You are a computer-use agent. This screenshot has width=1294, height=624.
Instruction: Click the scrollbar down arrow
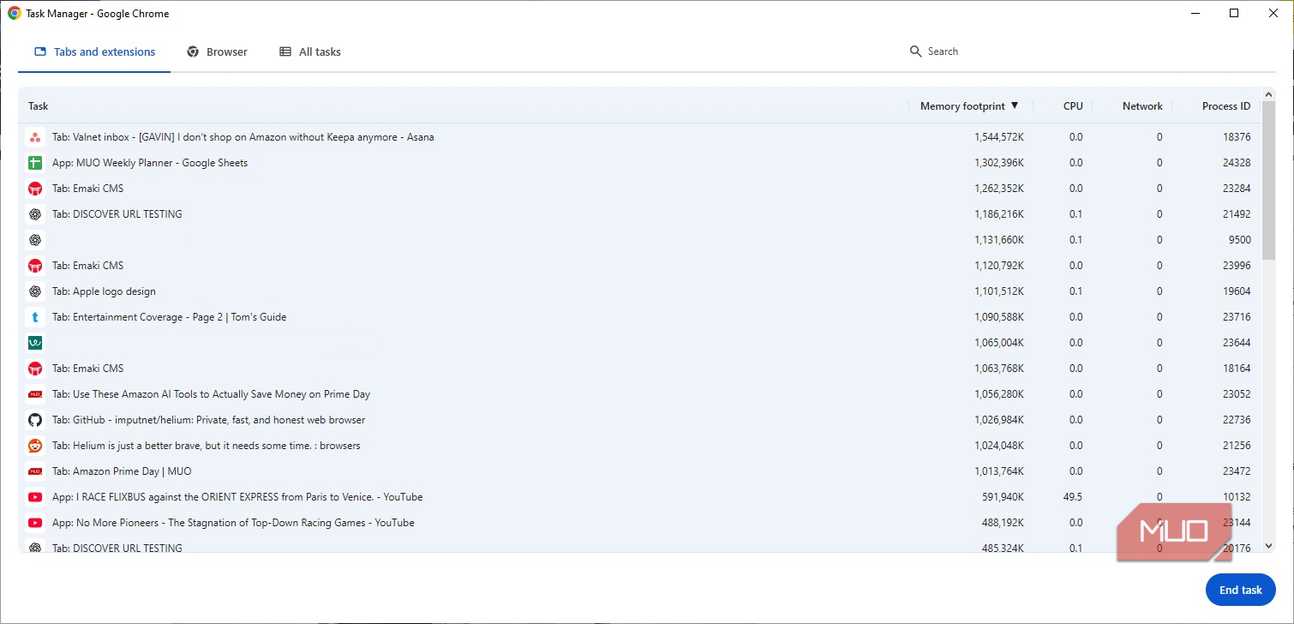[x=1269, y=546]
